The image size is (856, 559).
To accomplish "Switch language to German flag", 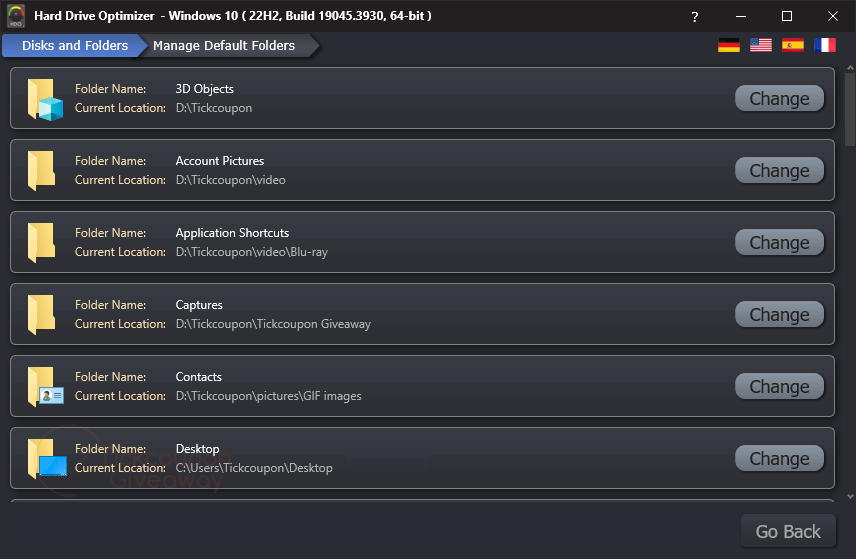I will [729, 45].
